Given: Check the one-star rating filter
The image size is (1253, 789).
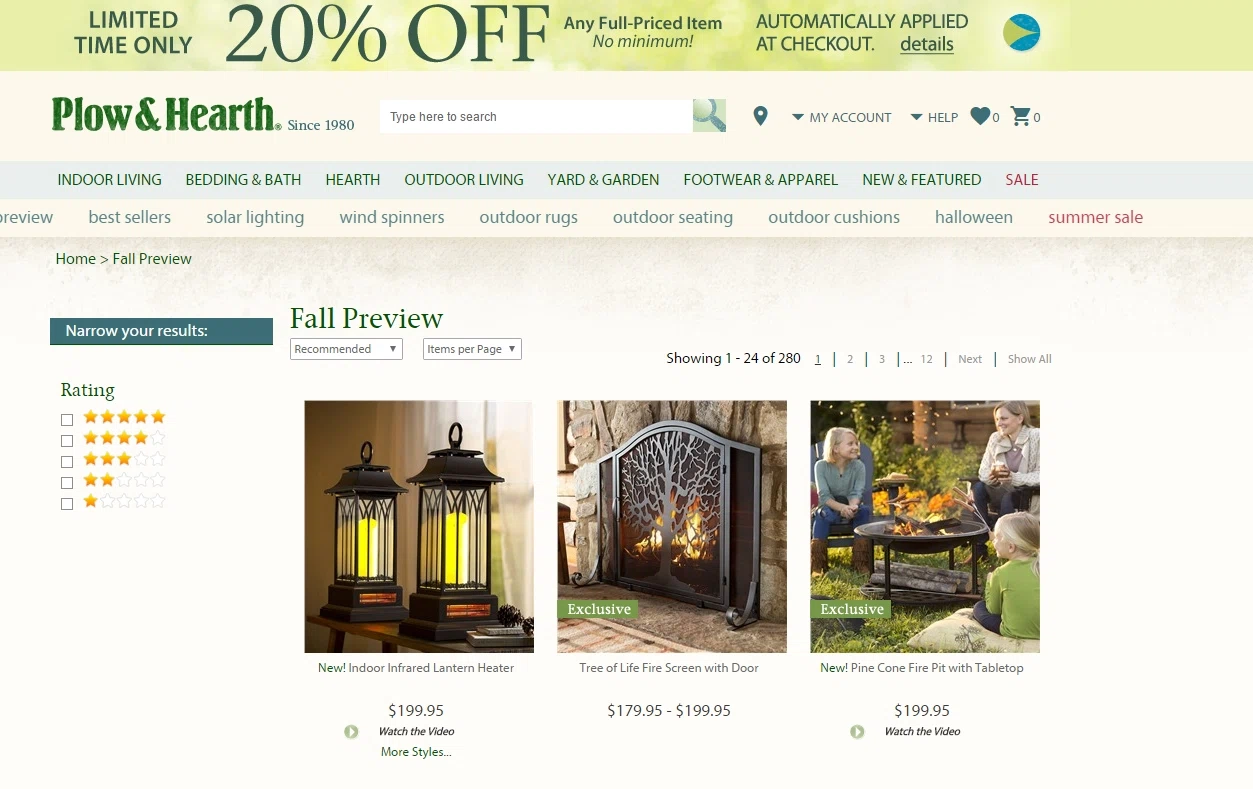Looking at the screenshot, I should click(67, 504).
